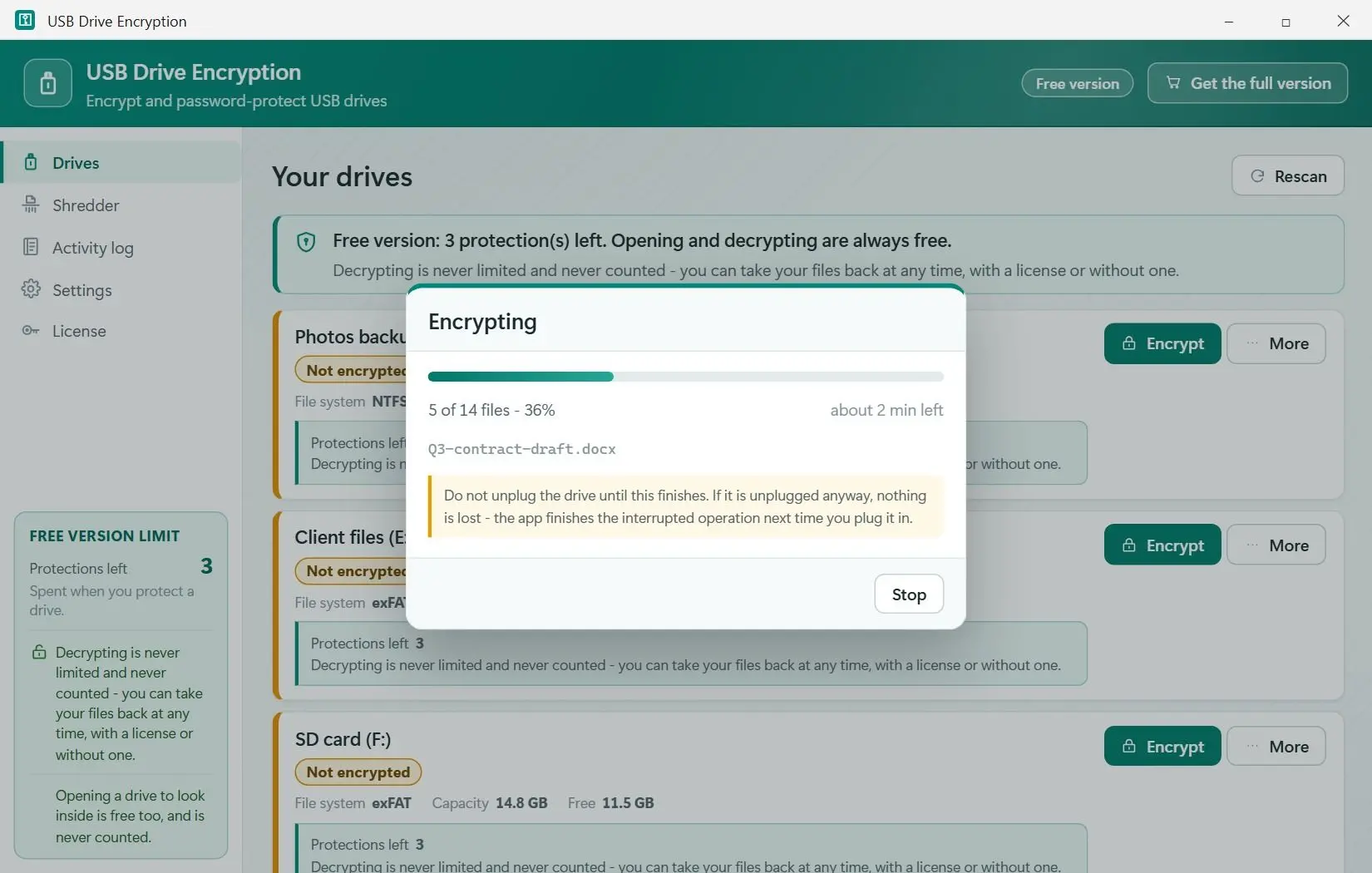This screenshot has height=873, width=1372.
Task: Click the shield icon in free version banner
Action: [x=306, y=242]
